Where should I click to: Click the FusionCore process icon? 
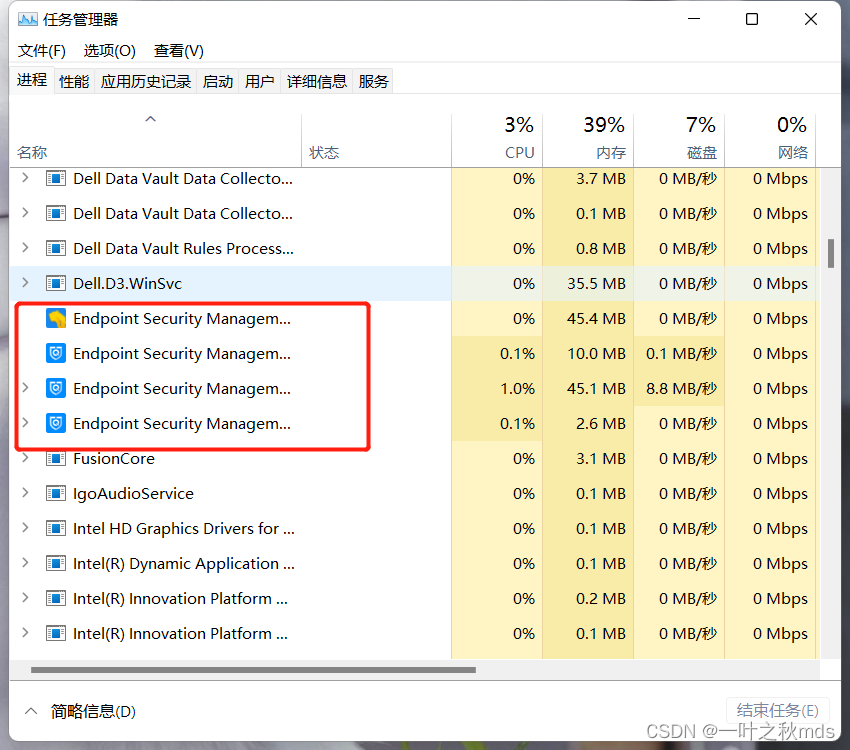(x=56, y=458)
